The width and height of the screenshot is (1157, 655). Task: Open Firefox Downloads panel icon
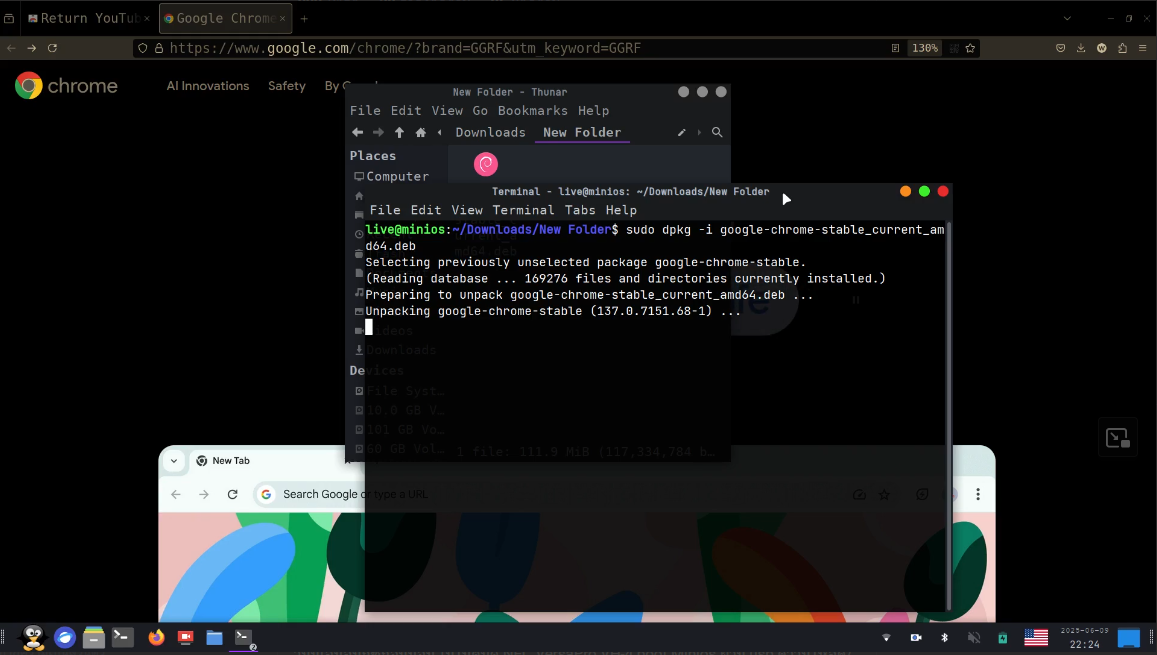tap(1081, 47)
